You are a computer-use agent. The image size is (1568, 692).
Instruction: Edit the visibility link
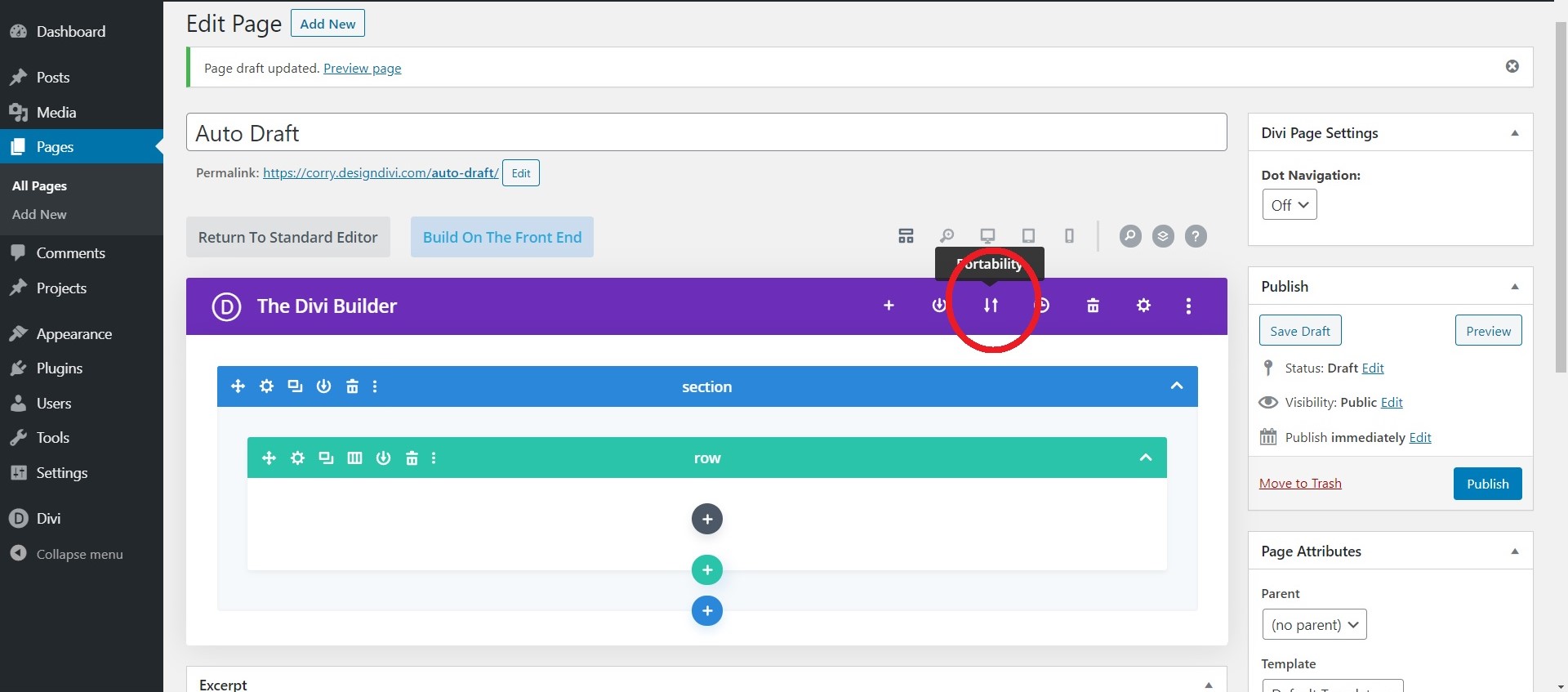(x=1392, y=403)
